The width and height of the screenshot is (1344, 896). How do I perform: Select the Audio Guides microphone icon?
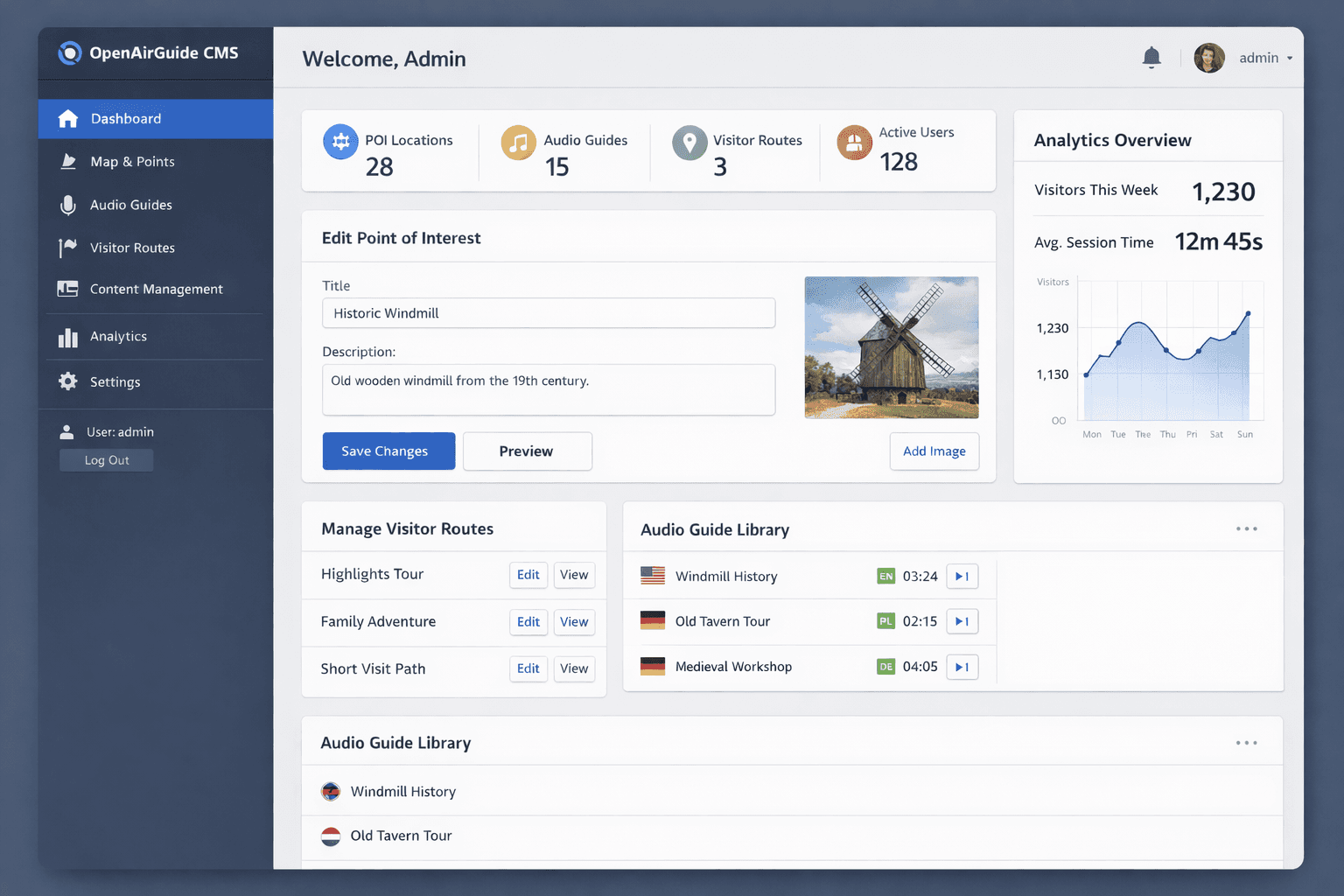tap(68, 205)
